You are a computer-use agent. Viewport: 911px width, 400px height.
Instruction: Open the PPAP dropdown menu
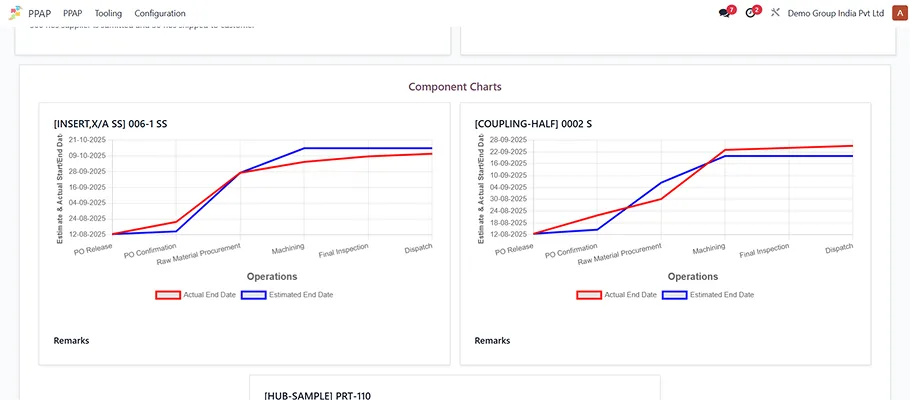tap(72, 13)
